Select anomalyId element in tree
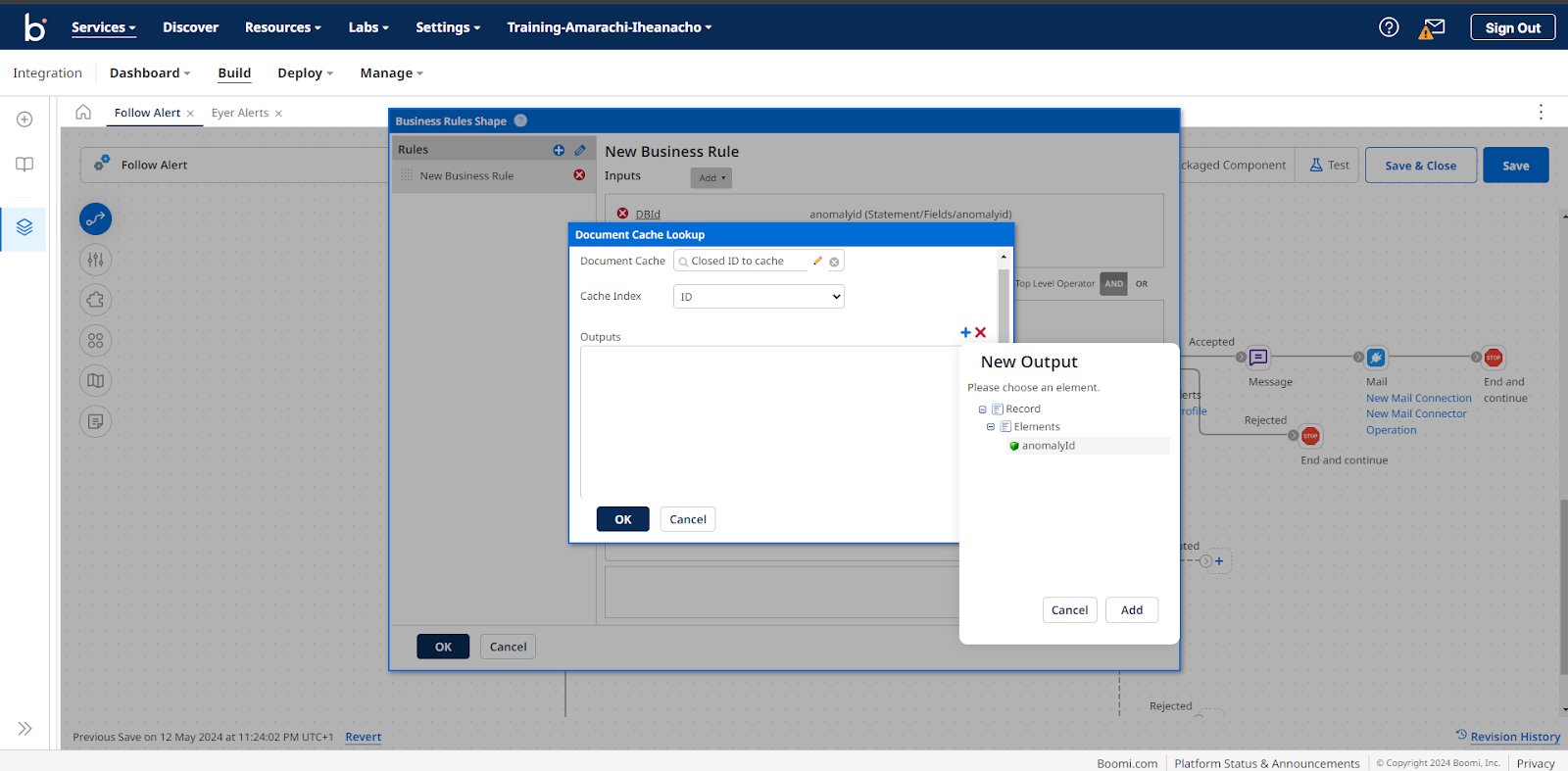Image resolution: width=1568 pixels, height=771 pixels. 1048,446
